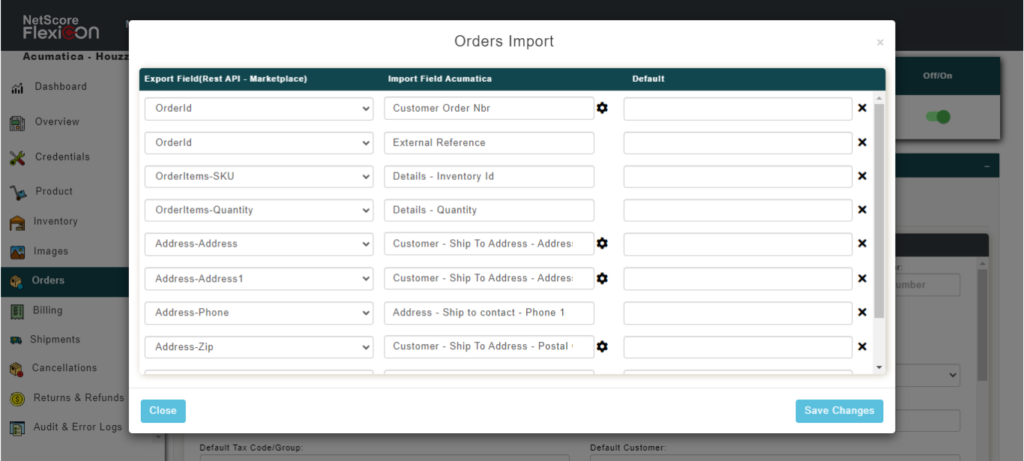Toggle the green Off/On switch
Screen dimensions: 1024x461
point(937,117)
